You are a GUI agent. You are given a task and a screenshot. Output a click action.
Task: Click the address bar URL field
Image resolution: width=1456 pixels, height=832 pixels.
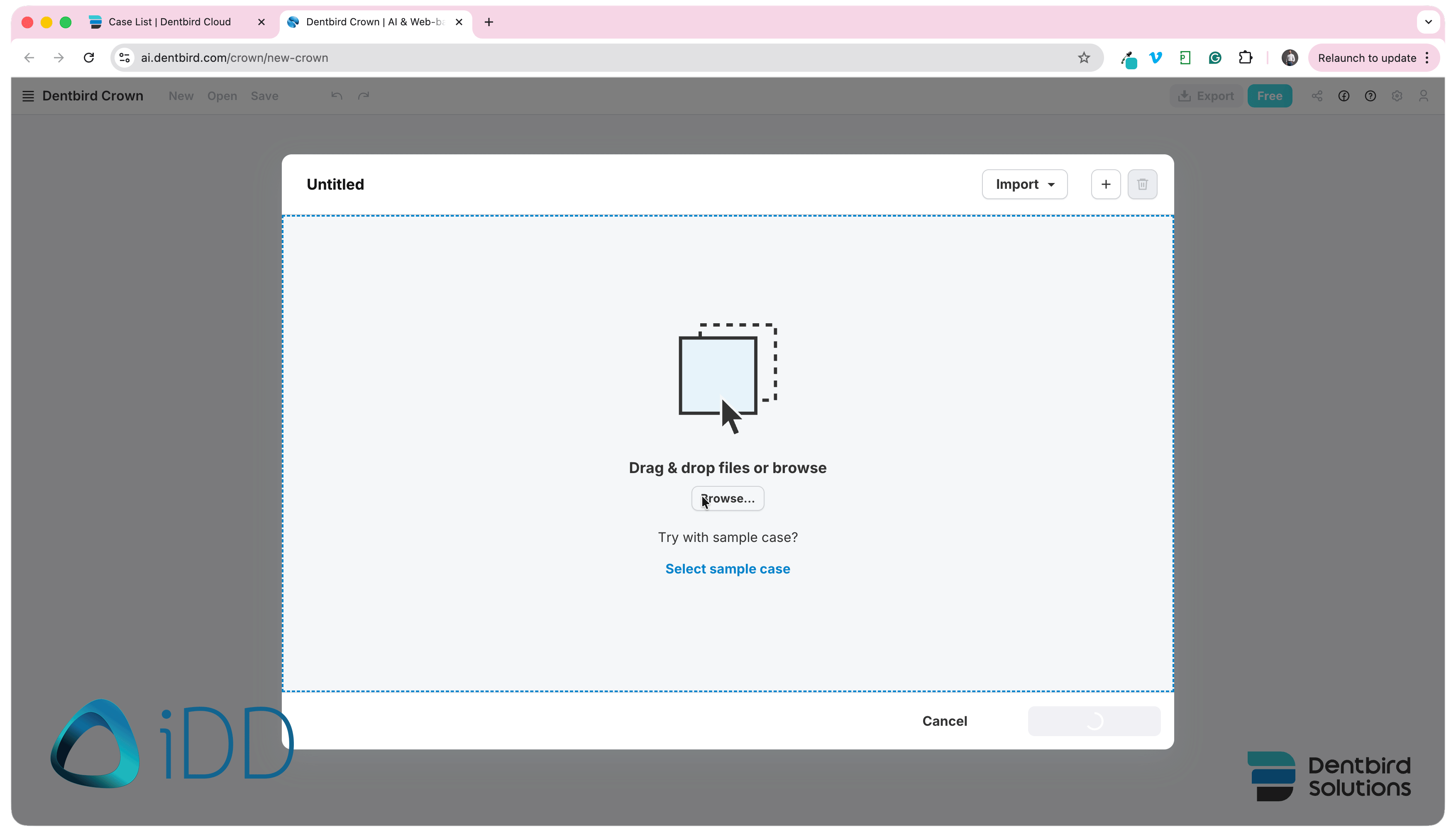click(x=600, y=58)
